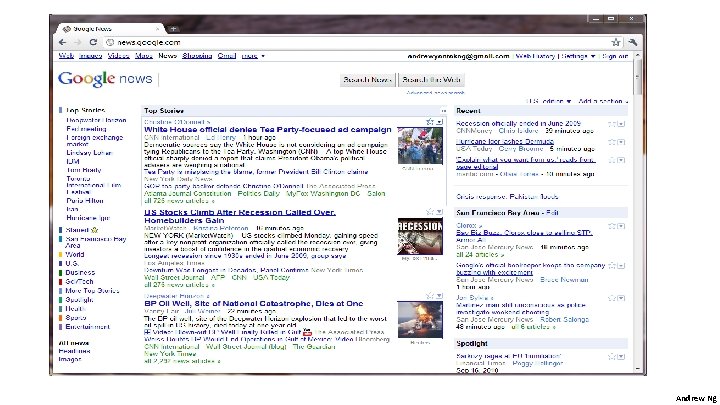Open options arrow for Recession officially ended item
This screenshot has height=405, width=720.
[x=621, y=124]
